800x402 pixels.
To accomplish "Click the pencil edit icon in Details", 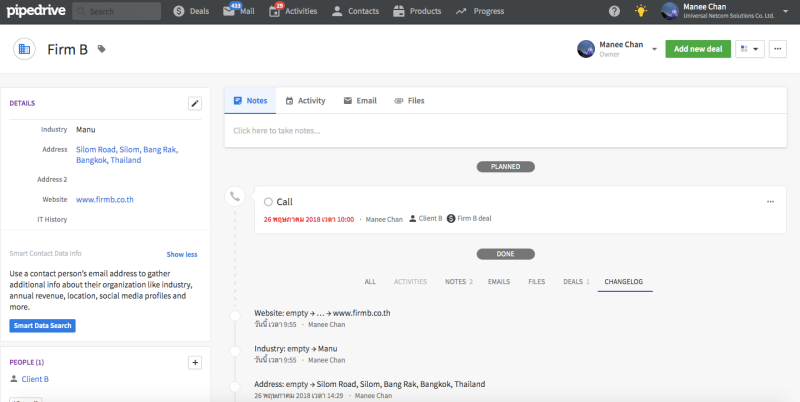I will (195, 103).
